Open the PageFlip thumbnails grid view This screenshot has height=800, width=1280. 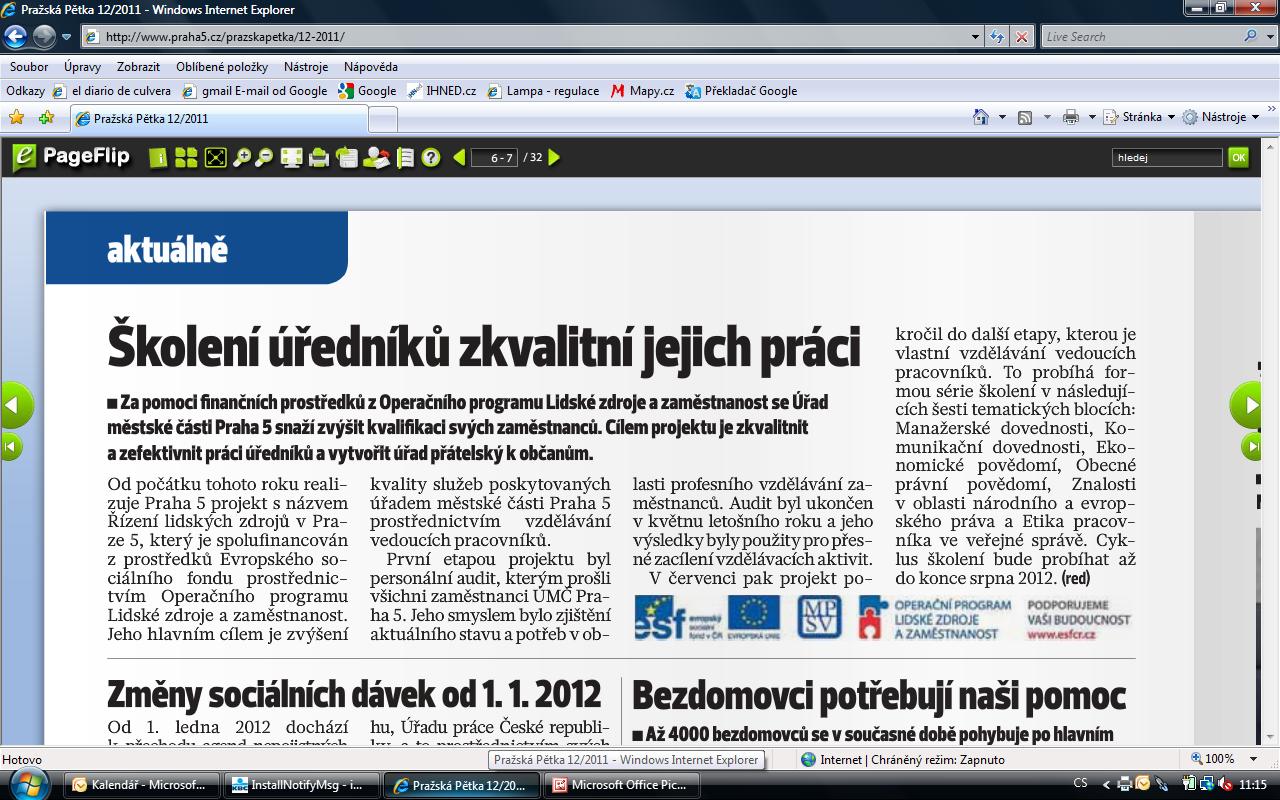[186, 157]
